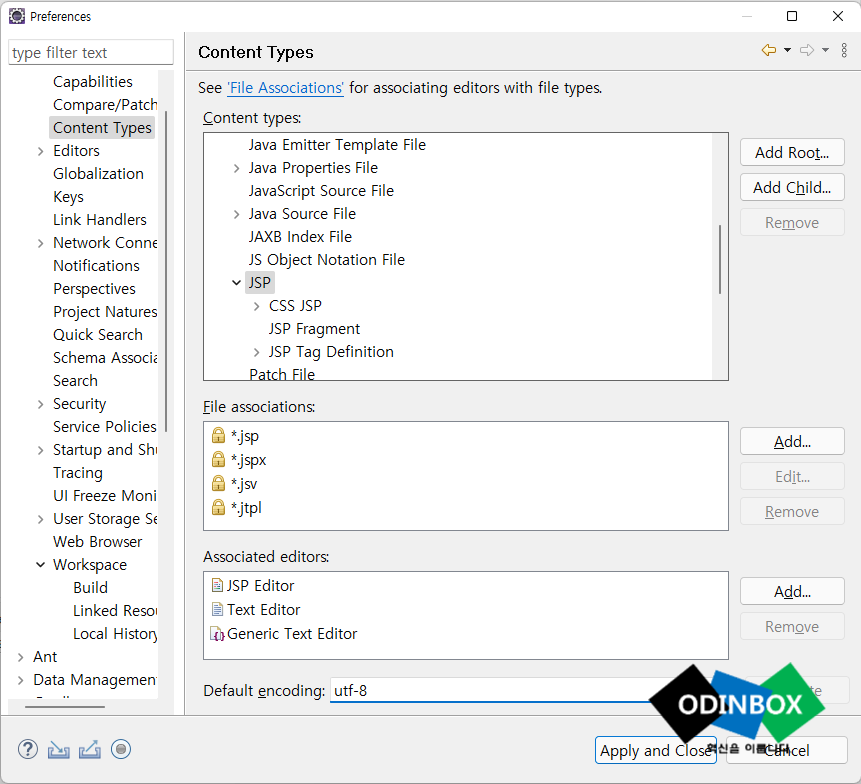Click the Add Child... button

pyautogui.click(x=792, y=187)
